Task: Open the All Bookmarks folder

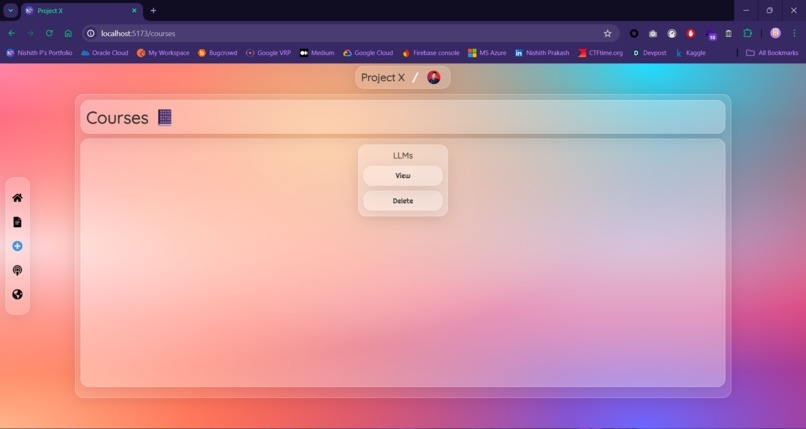Action: [772, 53]
